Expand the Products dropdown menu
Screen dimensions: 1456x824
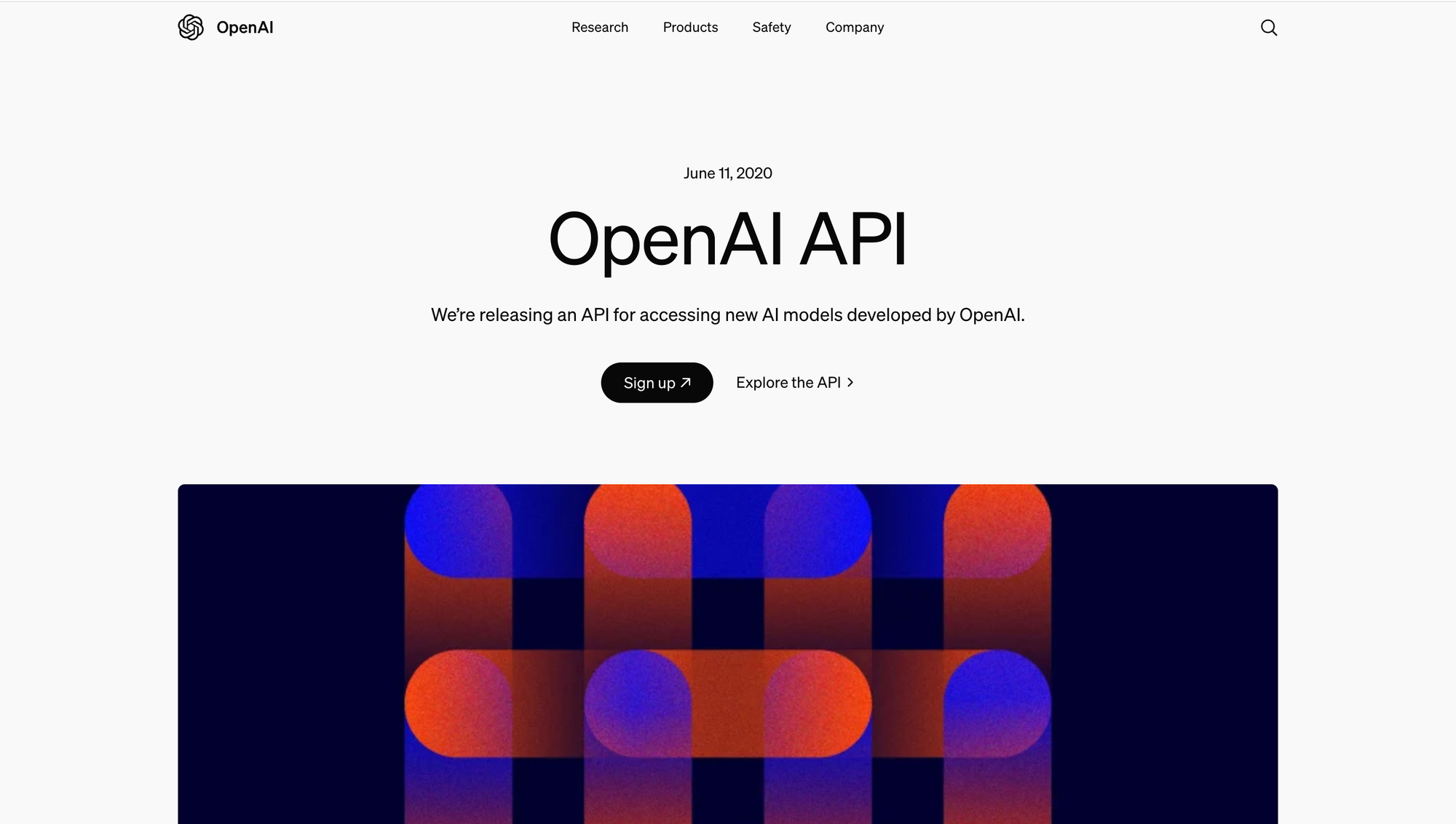(690, 27)
